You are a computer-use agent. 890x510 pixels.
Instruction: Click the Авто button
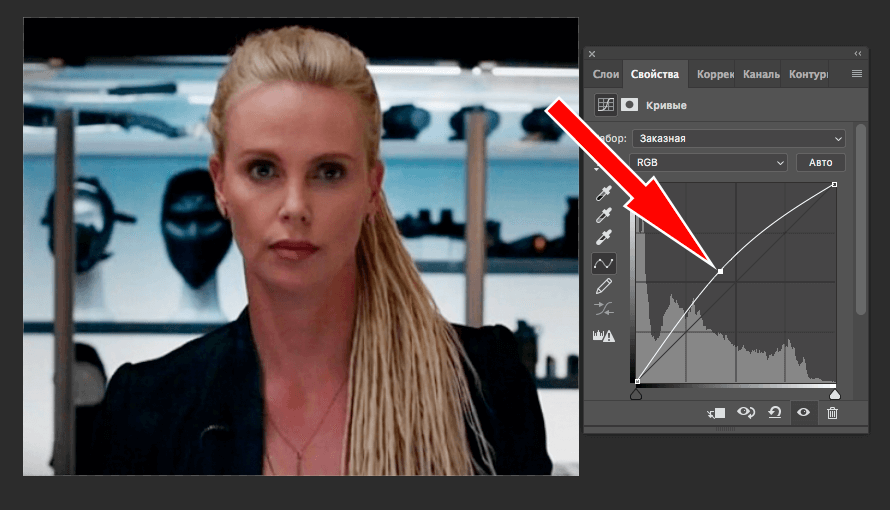coord(820,162)
